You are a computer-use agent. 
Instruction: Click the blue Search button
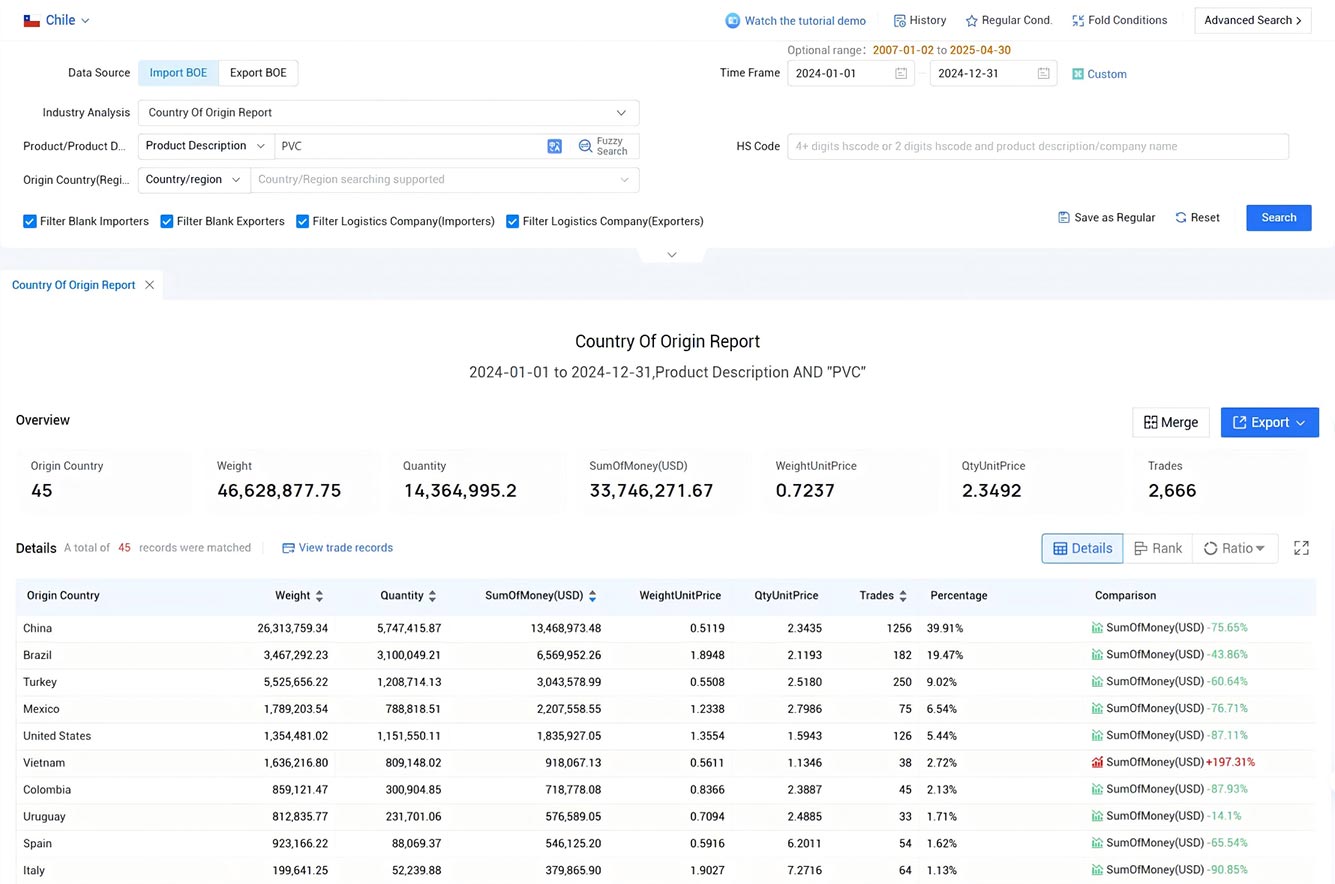tap(1278, 218)
